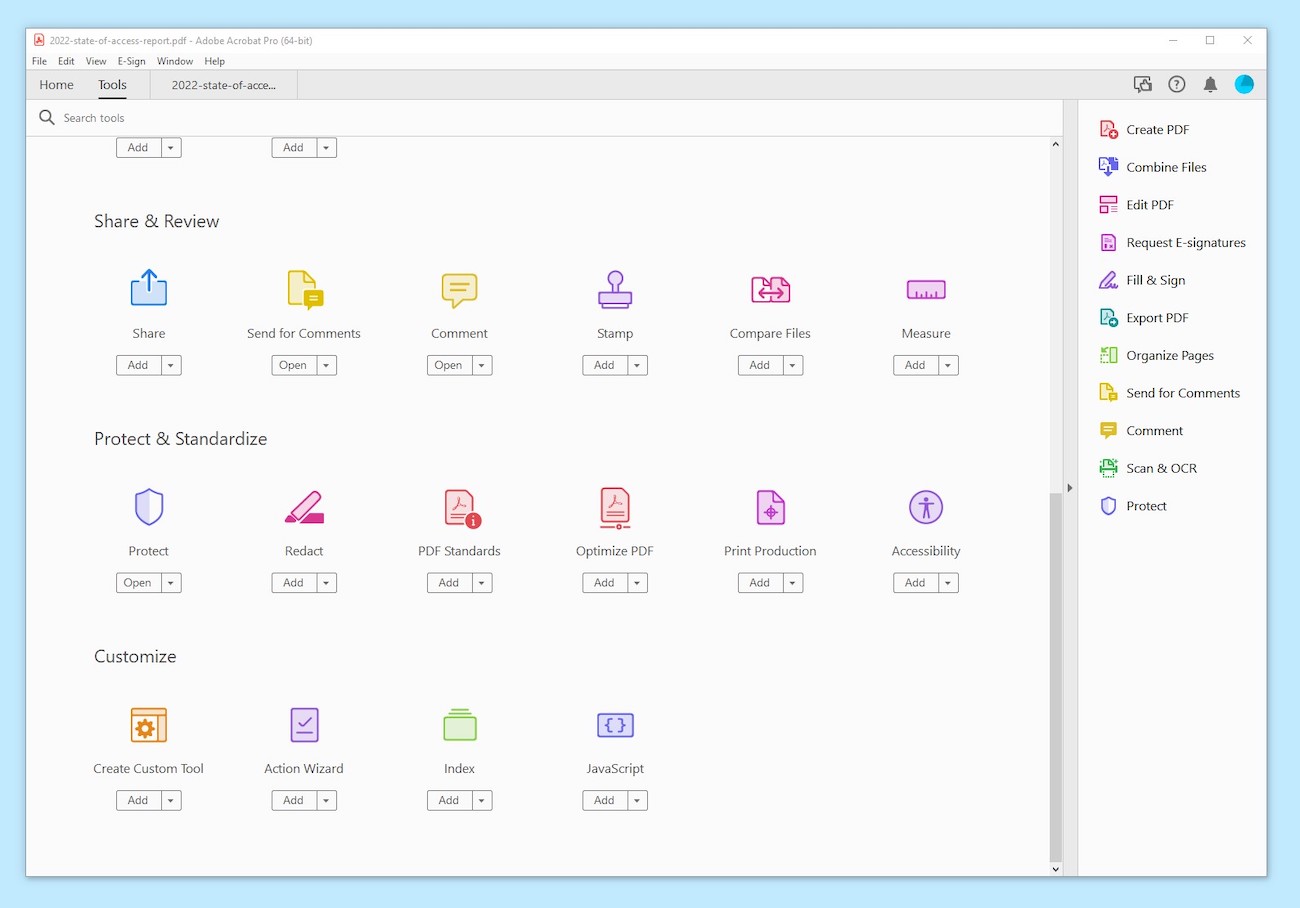This screenshot has height=908, width=1300.
Task: Open the dropdown arrow beside Protect's Open button
Action: click(171, 582)
